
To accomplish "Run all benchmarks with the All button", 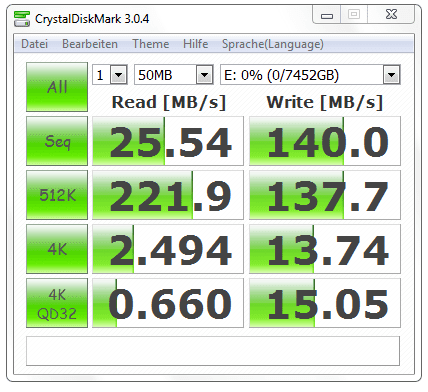I will [x=57, y=87].
